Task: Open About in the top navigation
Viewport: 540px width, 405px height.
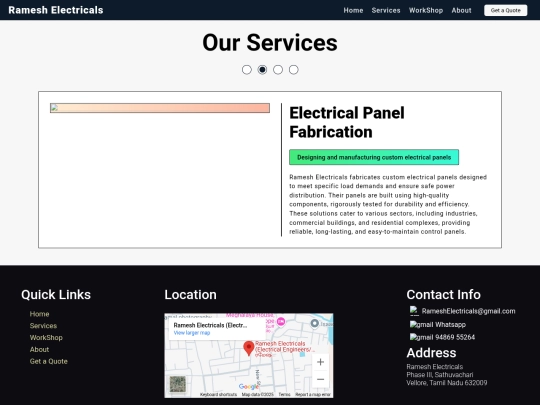Action: pos(461,10)
